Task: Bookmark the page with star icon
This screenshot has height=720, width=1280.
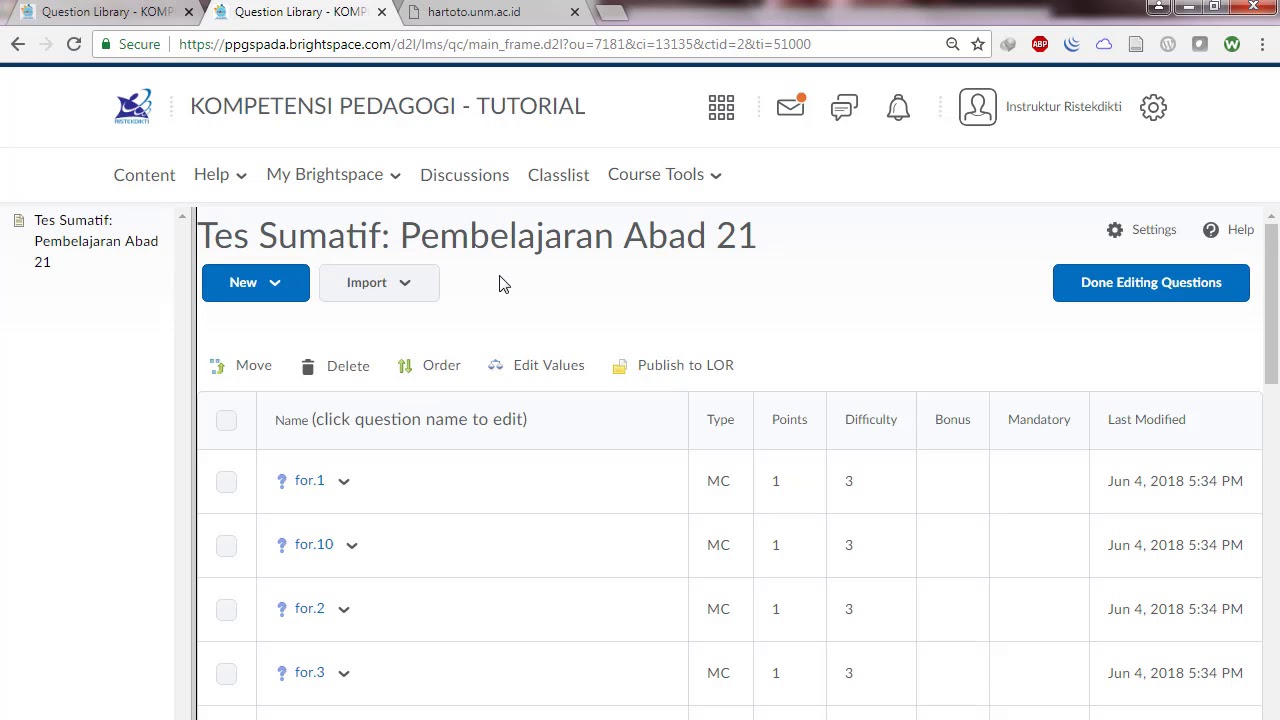Action: pyautogui.click(x=978, y=44)
